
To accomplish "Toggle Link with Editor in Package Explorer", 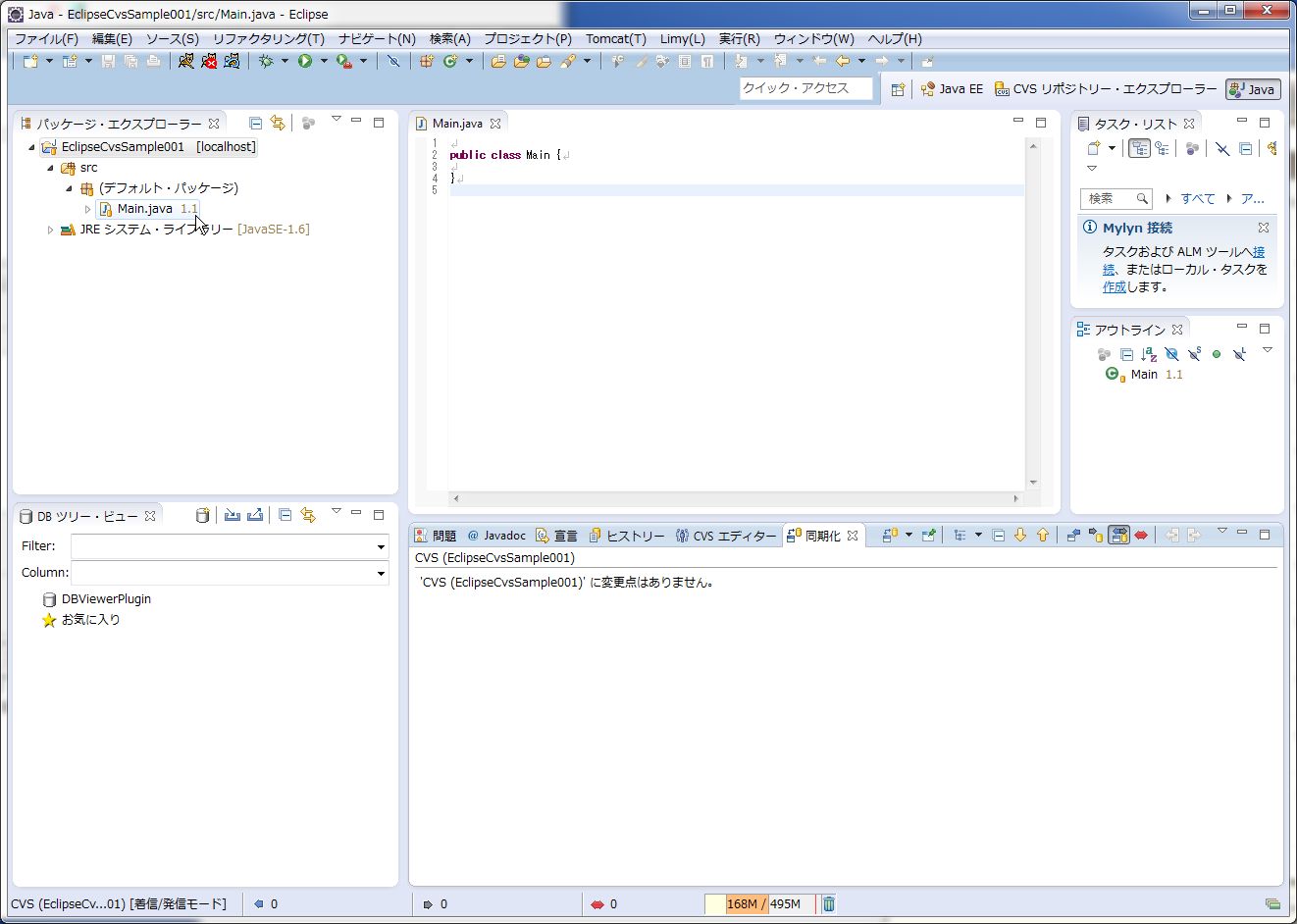I will [278, 123].
